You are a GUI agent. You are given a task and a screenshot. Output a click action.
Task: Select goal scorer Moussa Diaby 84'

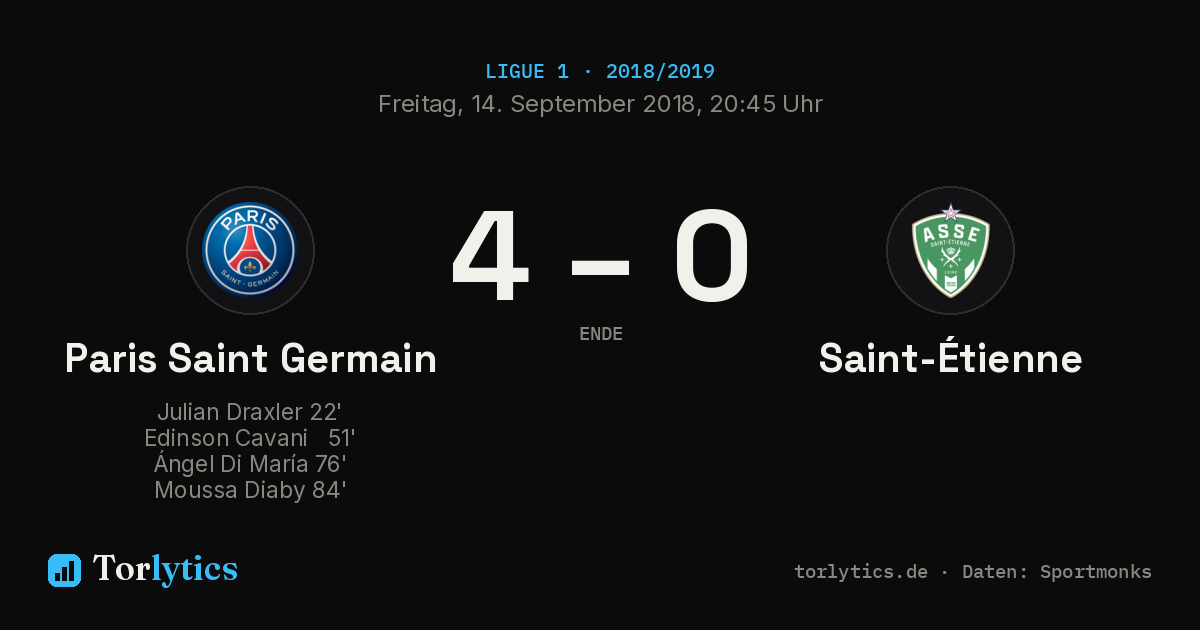point(250,490)
